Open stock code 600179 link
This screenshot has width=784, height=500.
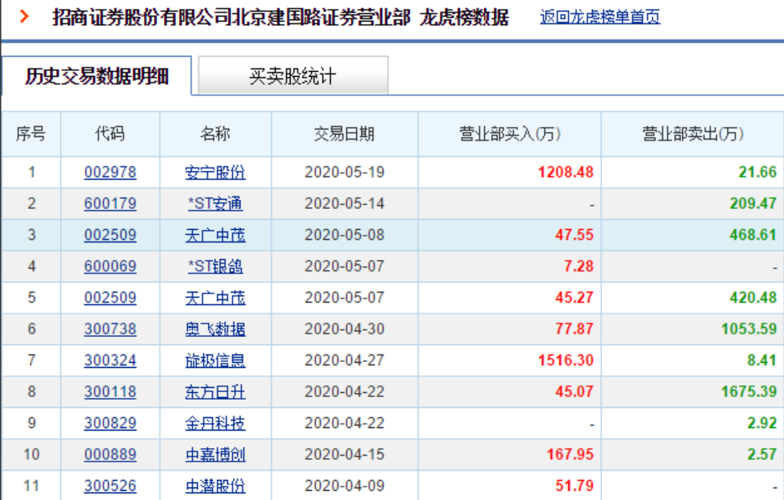click(x=110, y=204)
